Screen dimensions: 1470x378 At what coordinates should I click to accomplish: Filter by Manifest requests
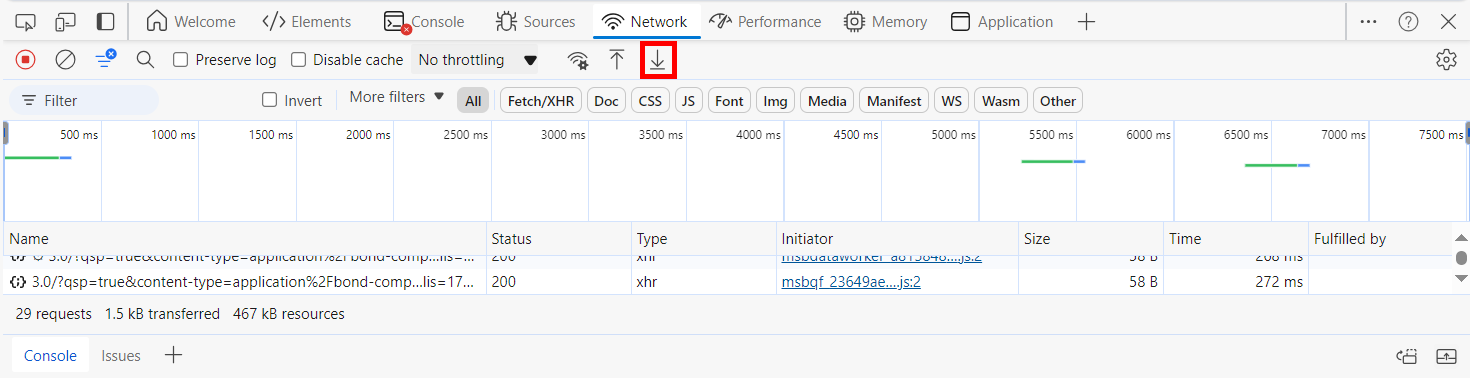point(894,100)
